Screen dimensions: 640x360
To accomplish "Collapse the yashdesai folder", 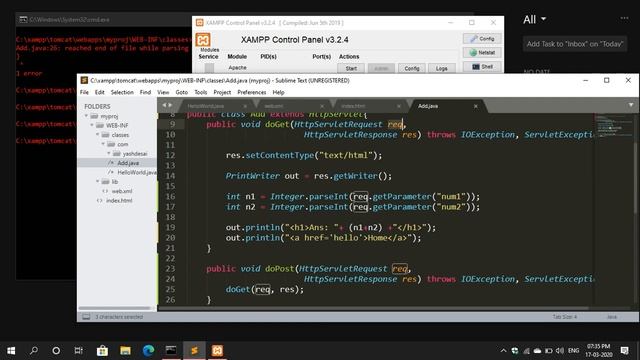I will click(x=109, y=153).
